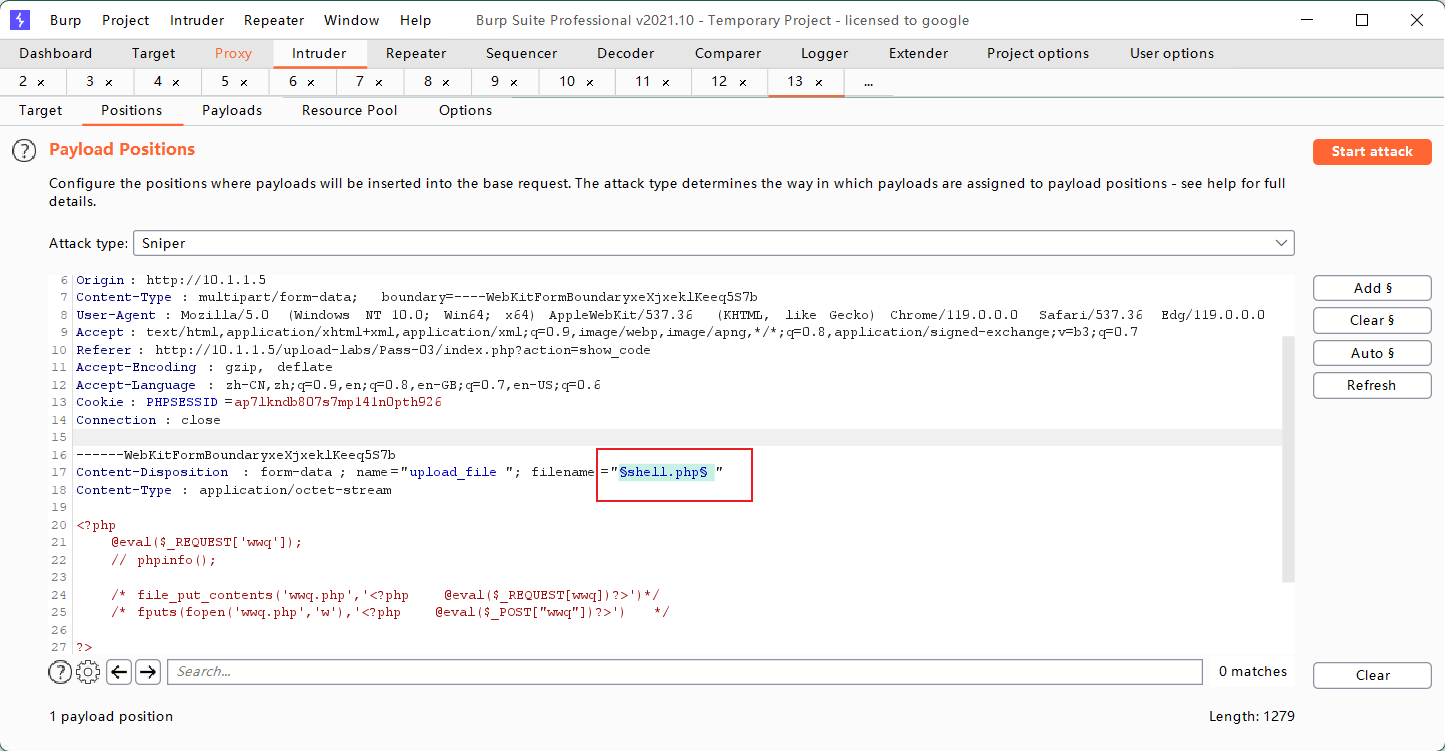Open editor settings gear icon
Viewport: 1445px width, 751px height.
[x=88, y=672]
